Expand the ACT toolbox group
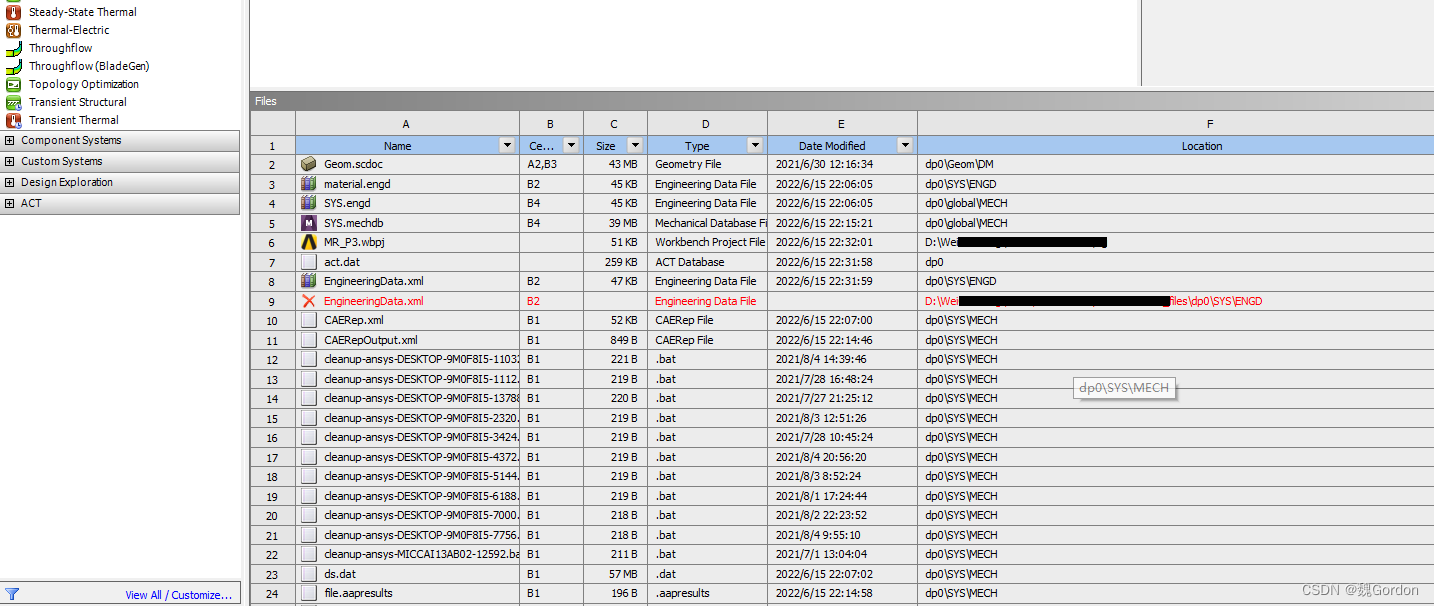Screen dimensions: 1434x606 tap(10, 204)
